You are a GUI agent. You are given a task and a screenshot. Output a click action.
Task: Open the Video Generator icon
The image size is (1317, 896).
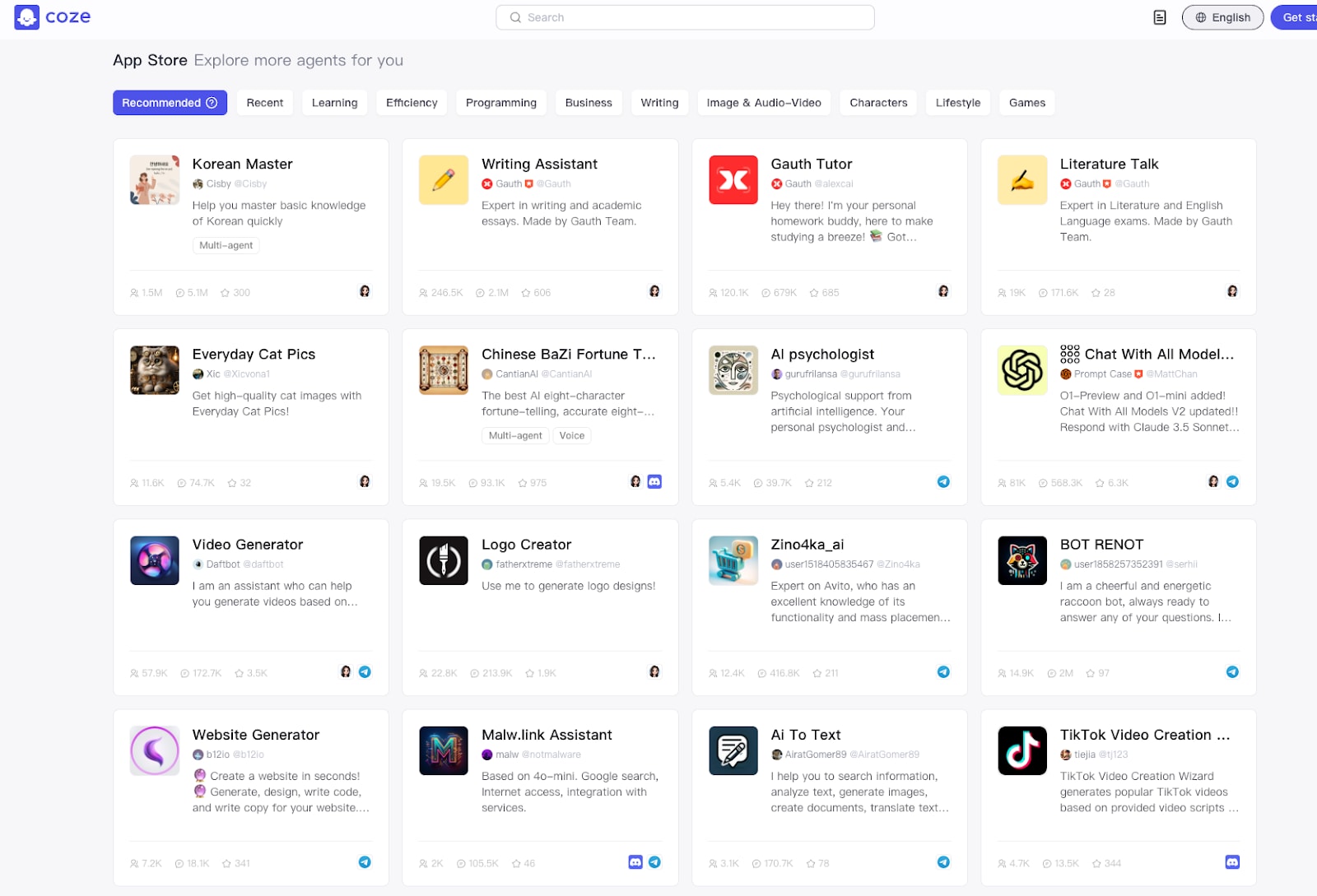pos(154,560)
